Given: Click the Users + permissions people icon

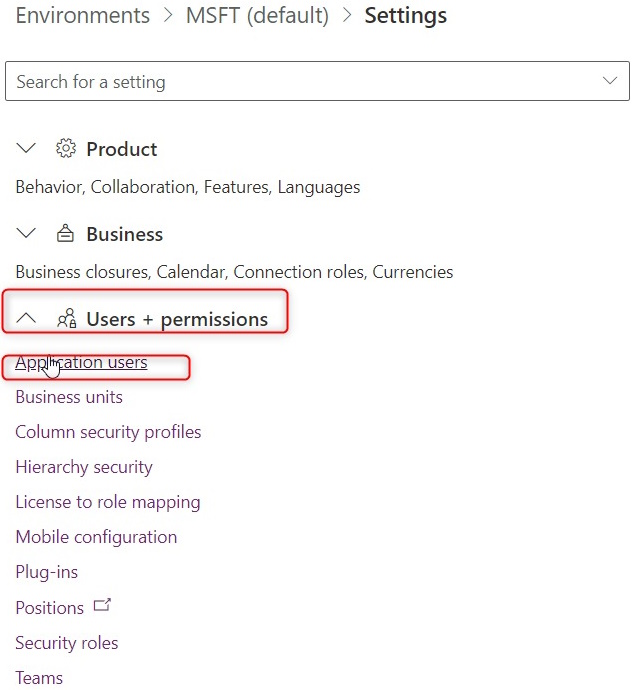Looking at the screenshot, I should [66, 319].
